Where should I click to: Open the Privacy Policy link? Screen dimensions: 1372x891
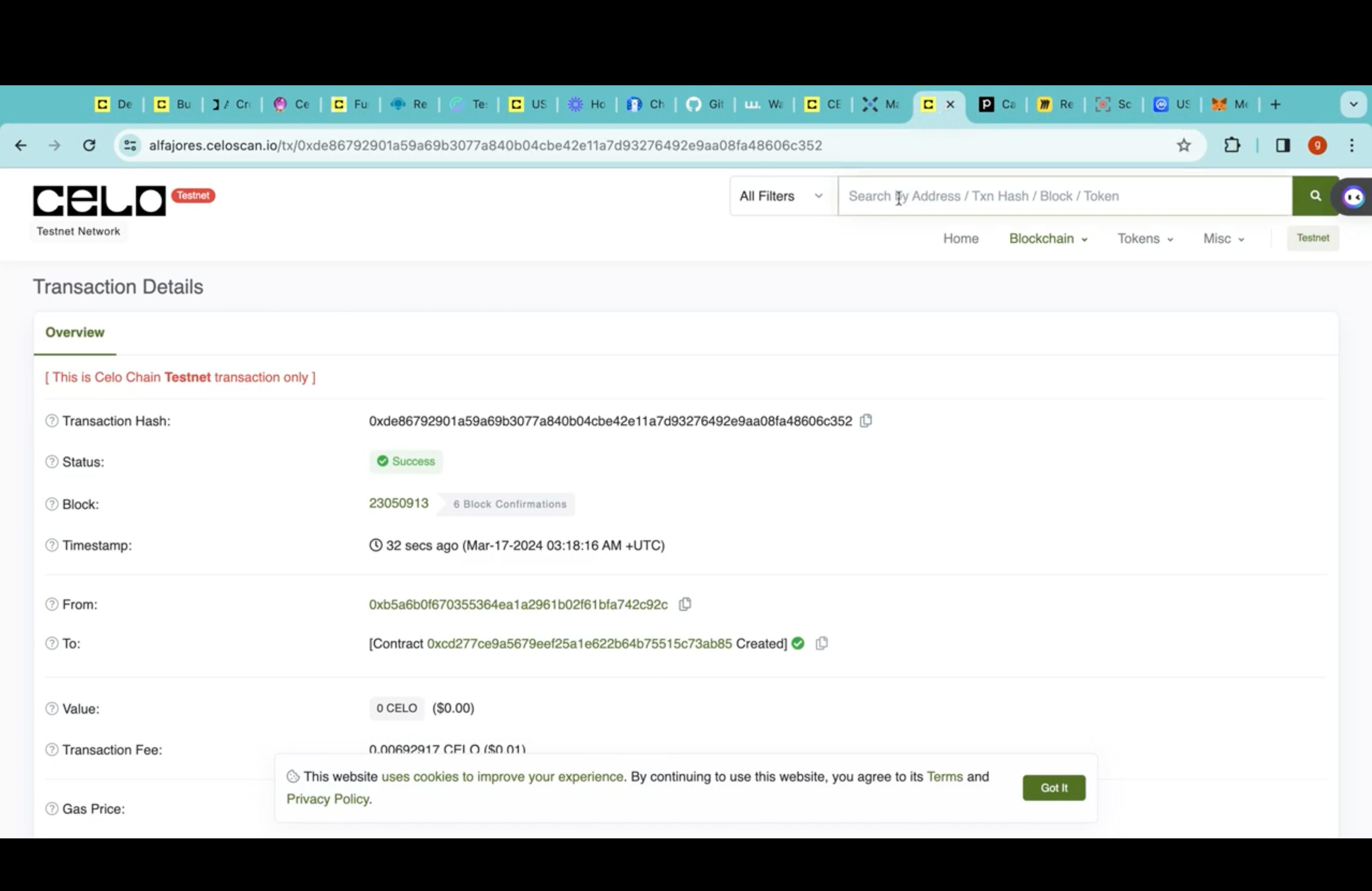tap(328, 799)
